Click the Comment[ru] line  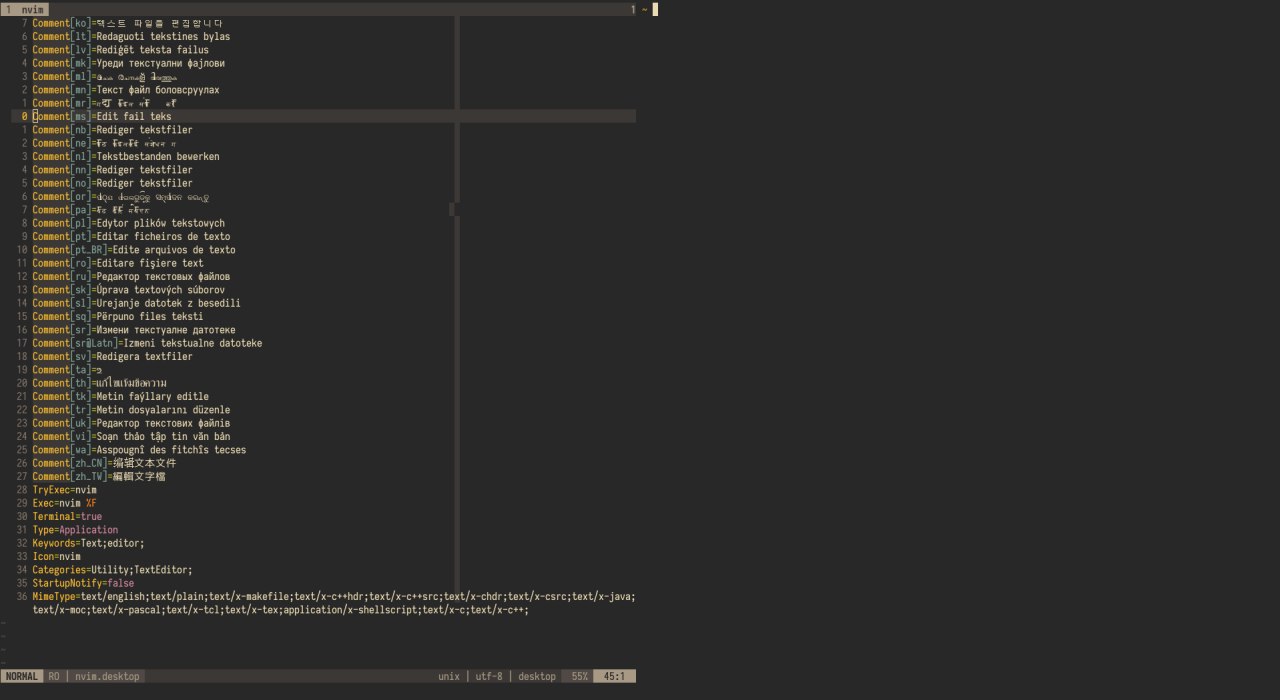pos(131,277)
